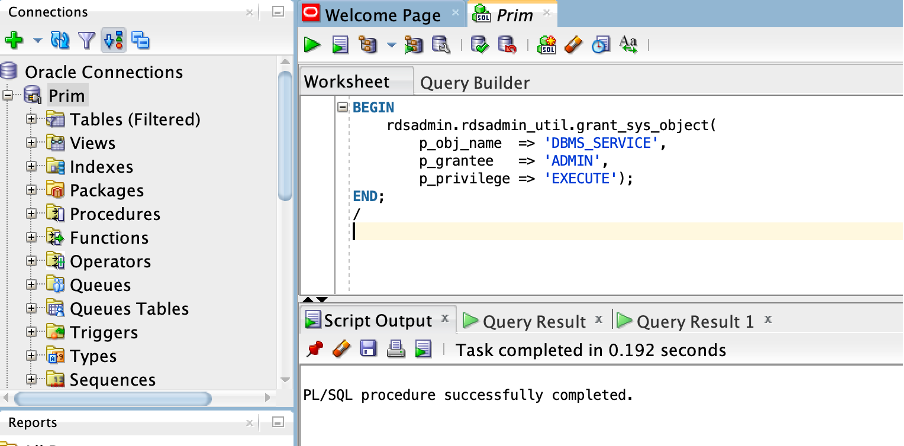
Task: Open Unshared SQL Worksheet icon
Action: pos(546,44)
